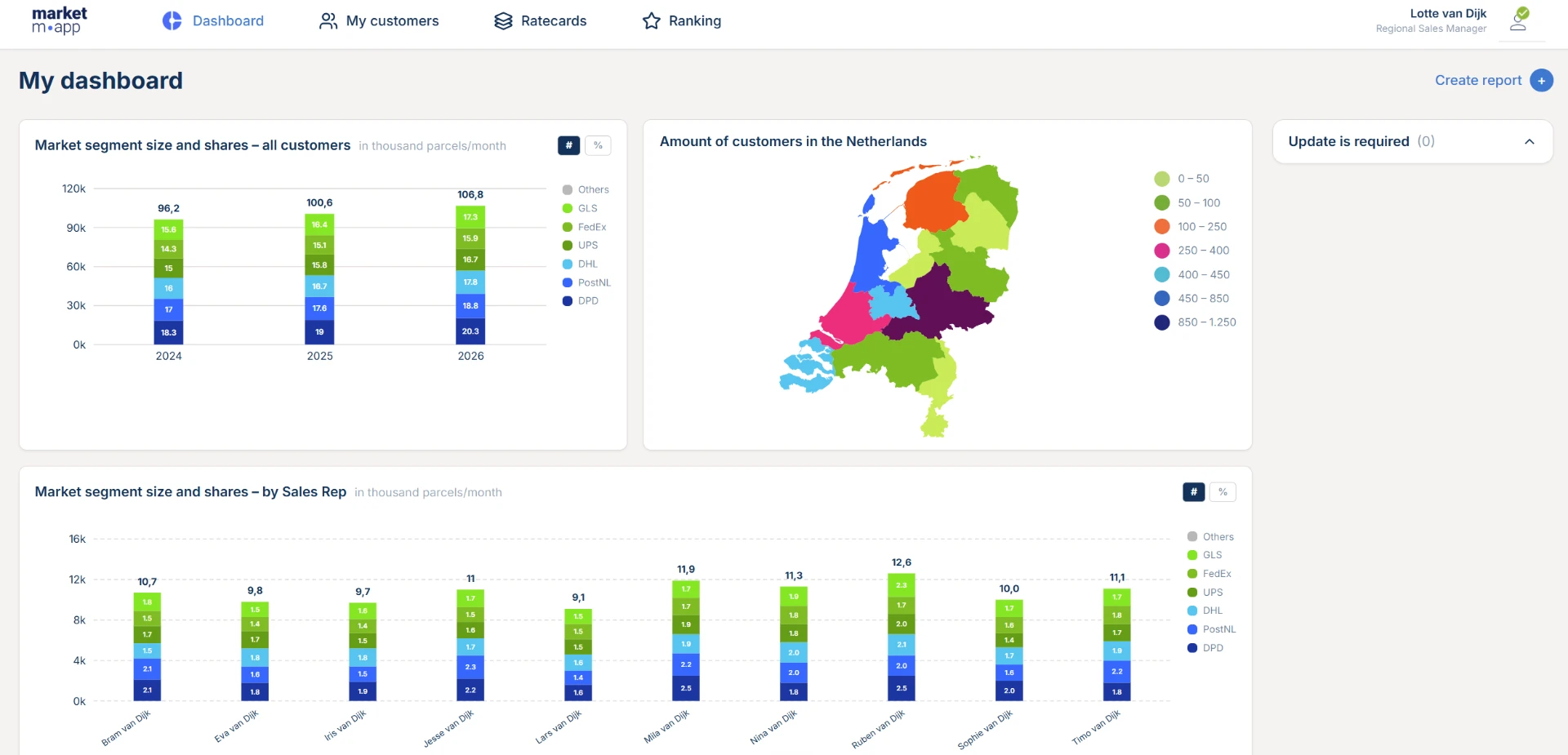1568x755 pixels.
Task: Click Bram van Dijk's stacked bar
Action: [x=147, y=646]
